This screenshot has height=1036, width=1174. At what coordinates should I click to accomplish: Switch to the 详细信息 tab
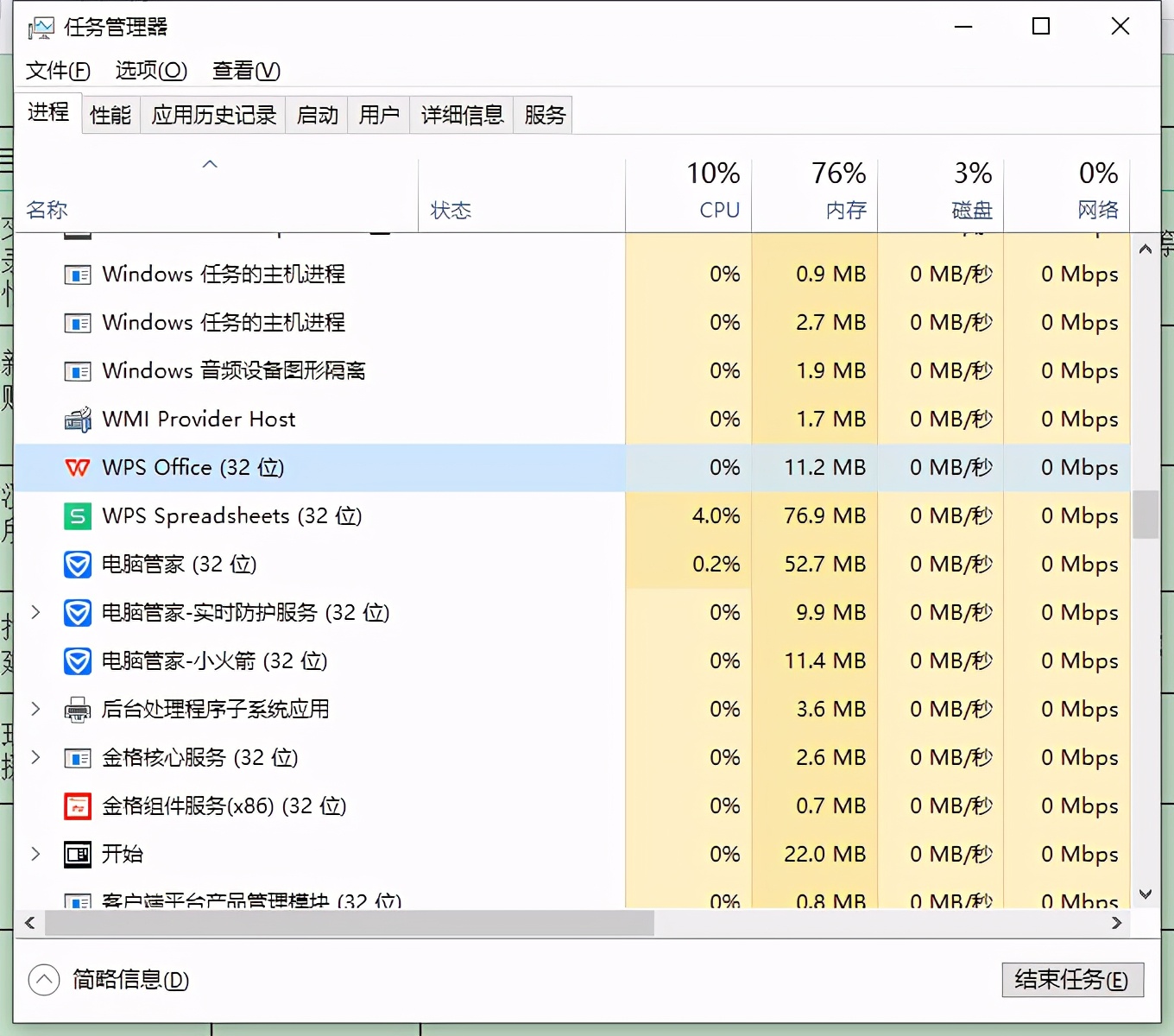tap(462, 115)
